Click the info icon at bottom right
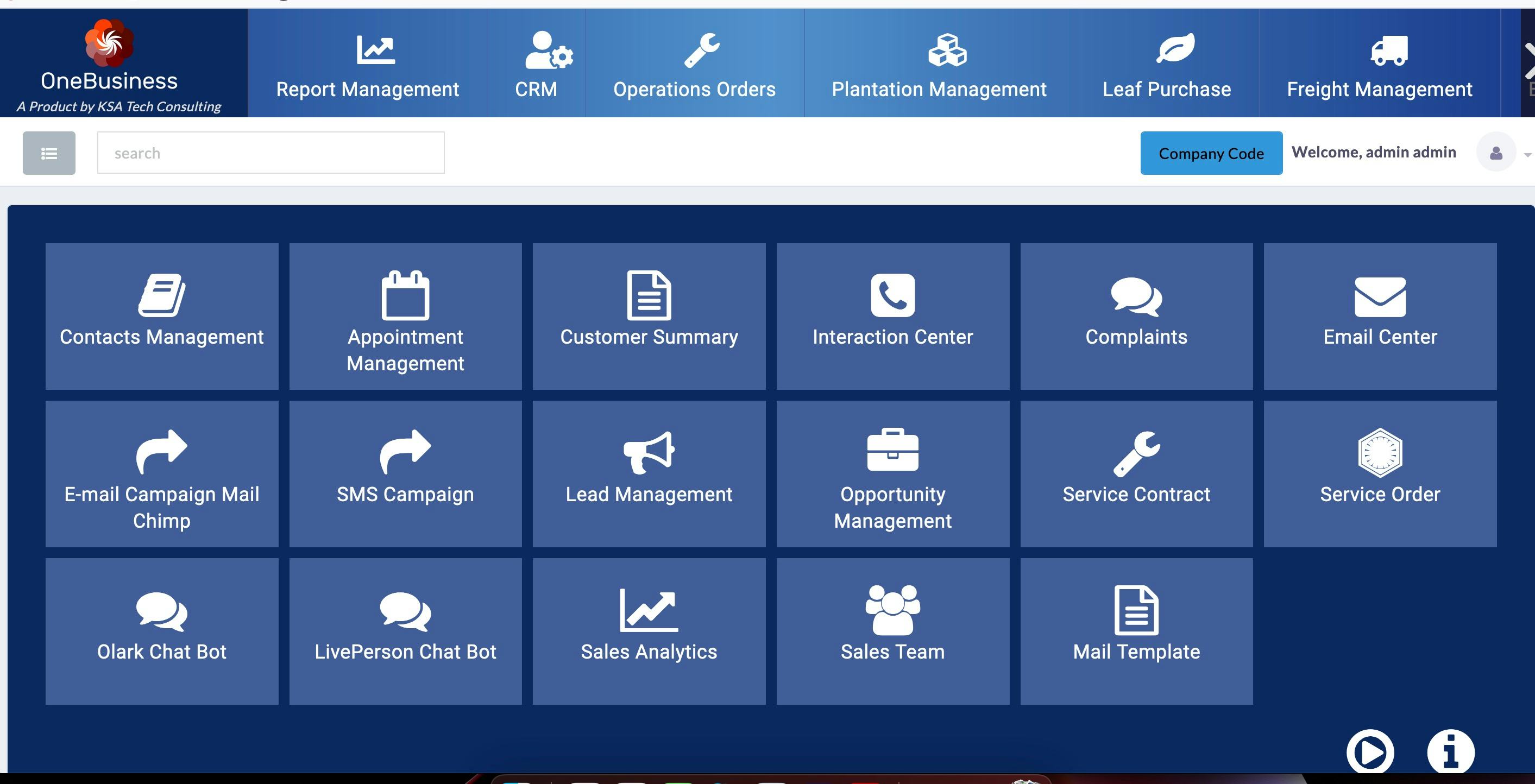This screenshot has width=1535, height=784. pos(1450,751)
